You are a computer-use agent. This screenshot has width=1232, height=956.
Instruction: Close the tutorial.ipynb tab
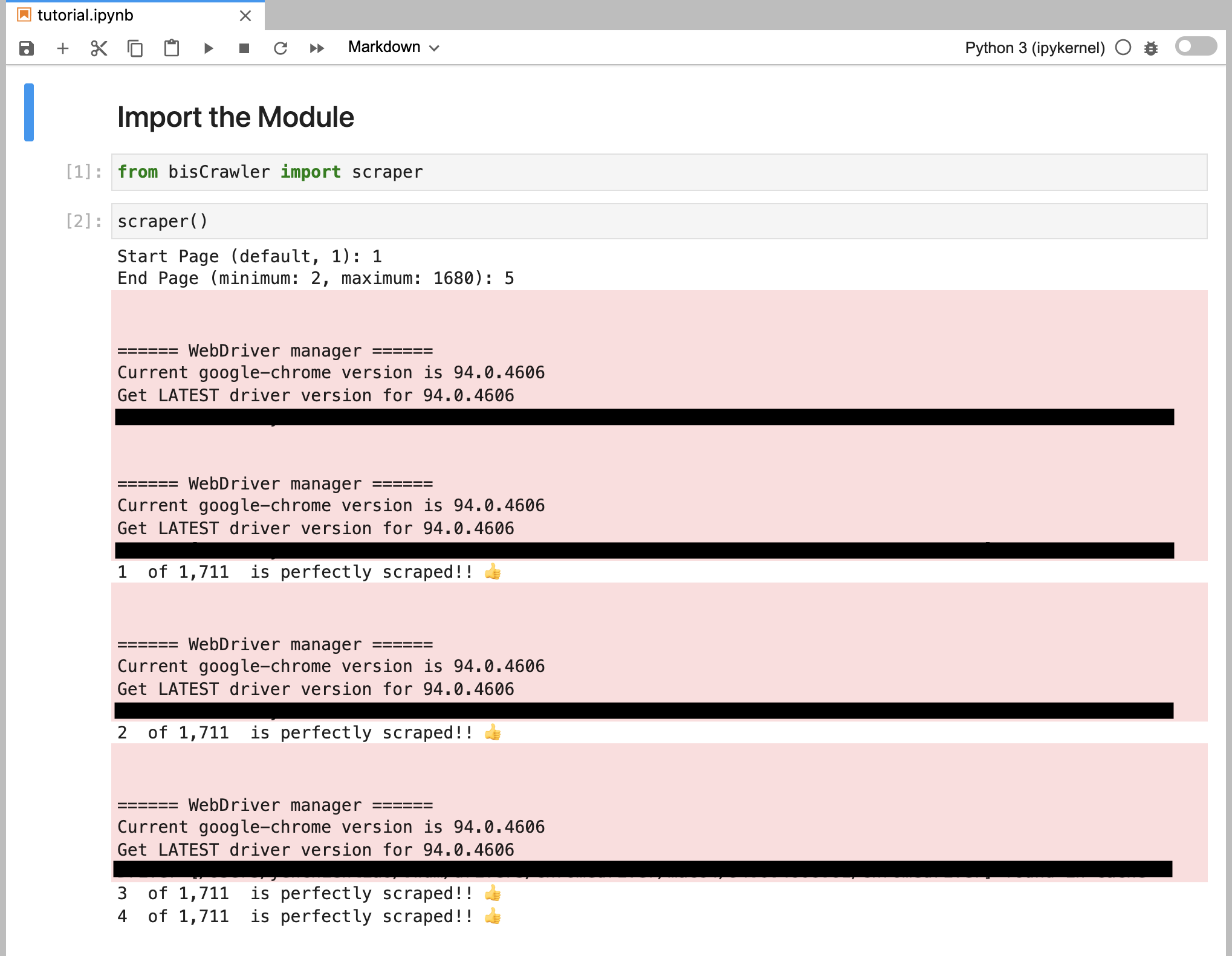click(x=245, y=16)
